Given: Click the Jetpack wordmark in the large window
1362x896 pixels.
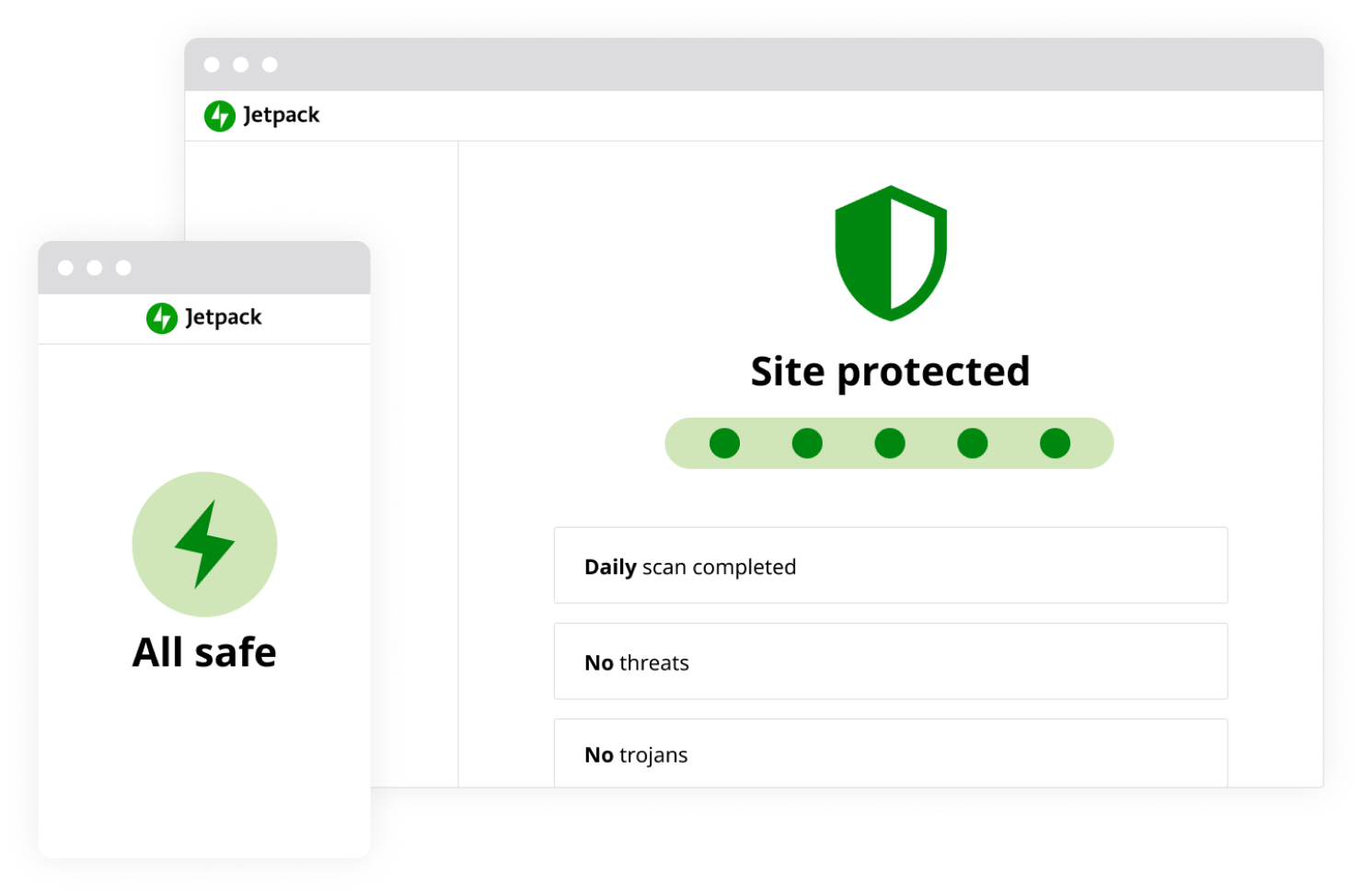Looking at the screenshot, I should 282,116.
